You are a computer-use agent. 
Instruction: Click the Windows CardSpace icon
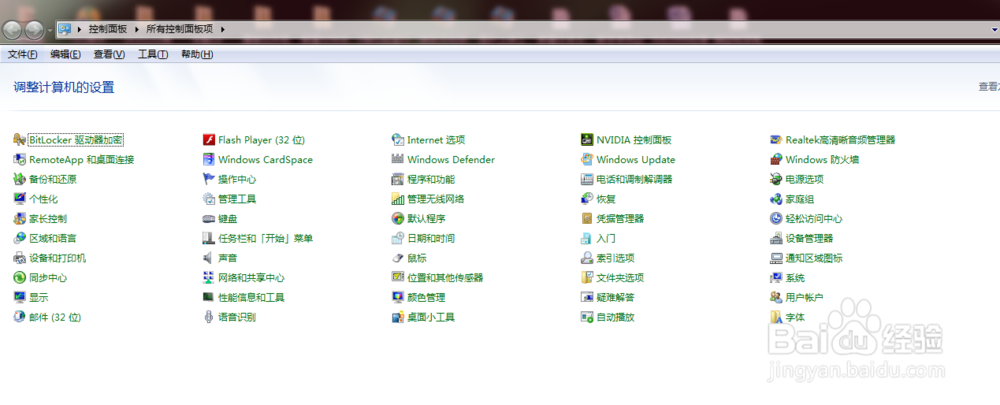pos(208,159)
